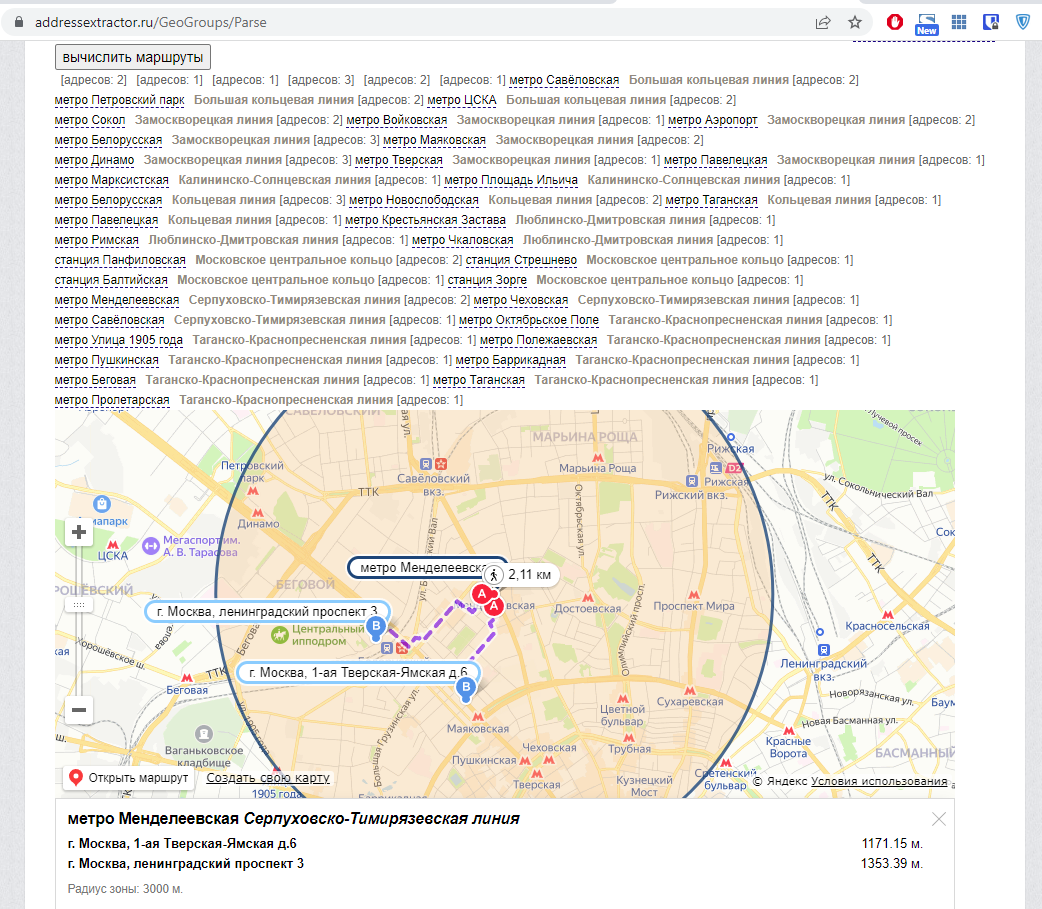The image size is (1042, 909).
Task: Click the Сухаревская metro icon
Action: coord(690,690)
